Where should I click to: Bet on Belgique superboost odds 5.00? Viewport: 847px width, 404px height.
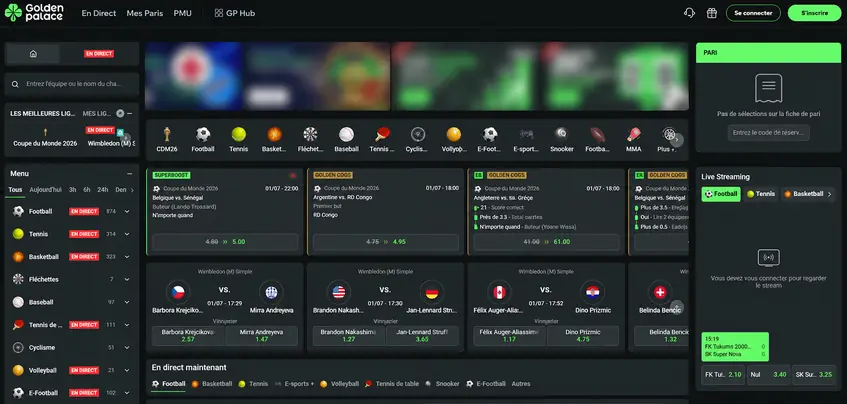coord(225,242)
